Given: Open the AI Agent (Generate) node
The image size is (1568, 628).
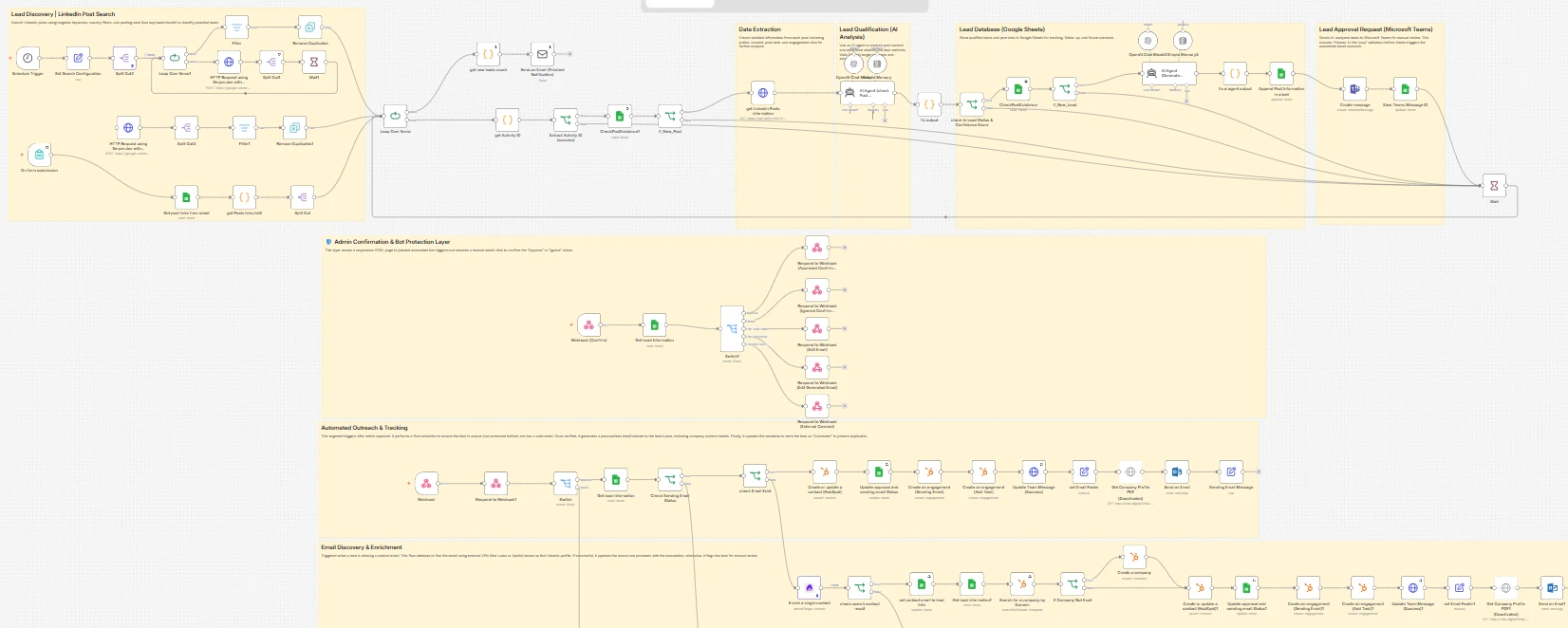Looking at the screenshot, I should (1169, 73).
